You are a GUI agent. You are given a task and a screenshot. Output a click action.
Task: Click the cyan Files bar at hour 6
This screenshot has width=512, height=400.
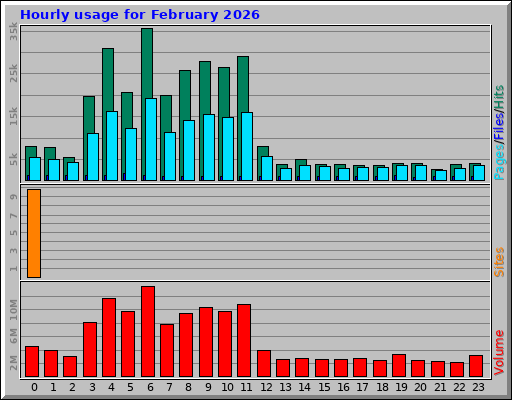pos(151,139)
